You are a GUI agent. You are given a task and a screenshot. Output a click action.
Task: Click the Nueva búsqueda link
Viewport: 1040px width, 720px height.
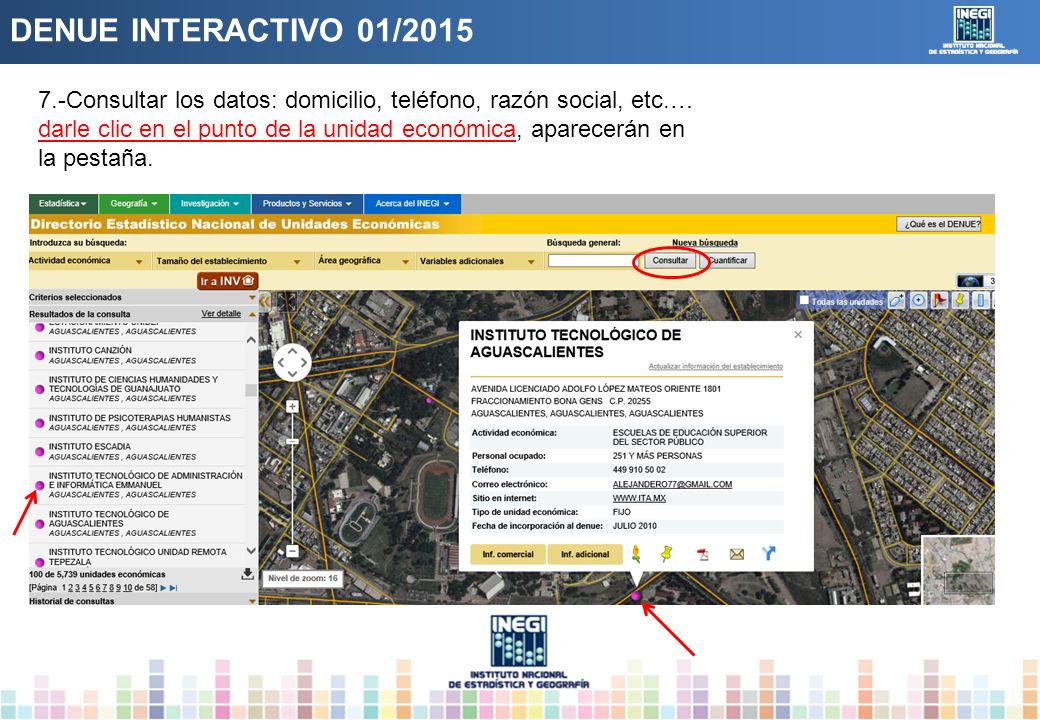pos(705,243)
